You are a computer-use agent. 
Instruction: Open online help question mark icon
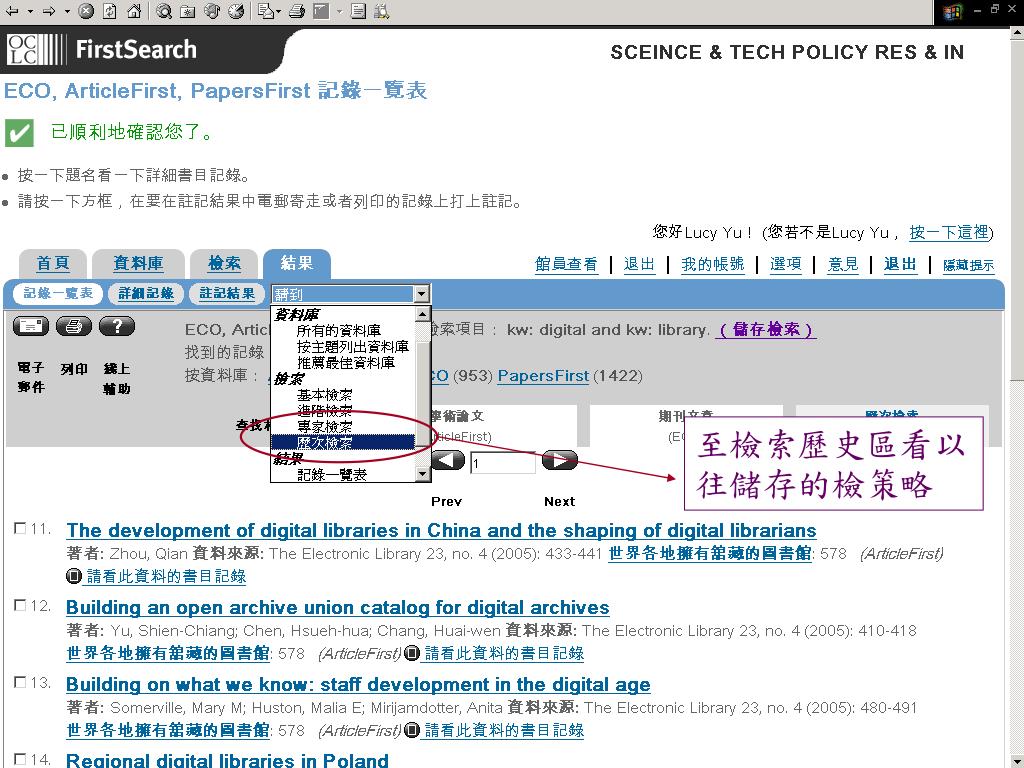click(117, 325)
